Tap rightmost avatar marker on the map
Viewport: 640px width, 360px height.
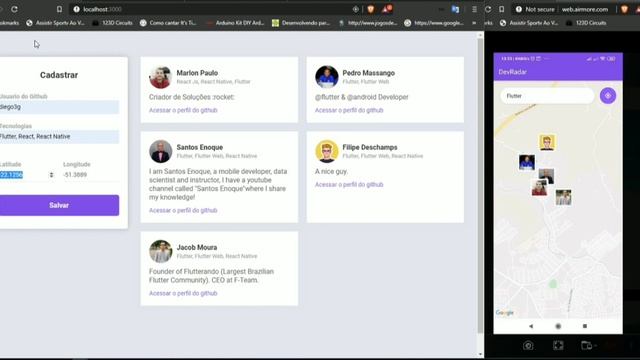point(563,197)
